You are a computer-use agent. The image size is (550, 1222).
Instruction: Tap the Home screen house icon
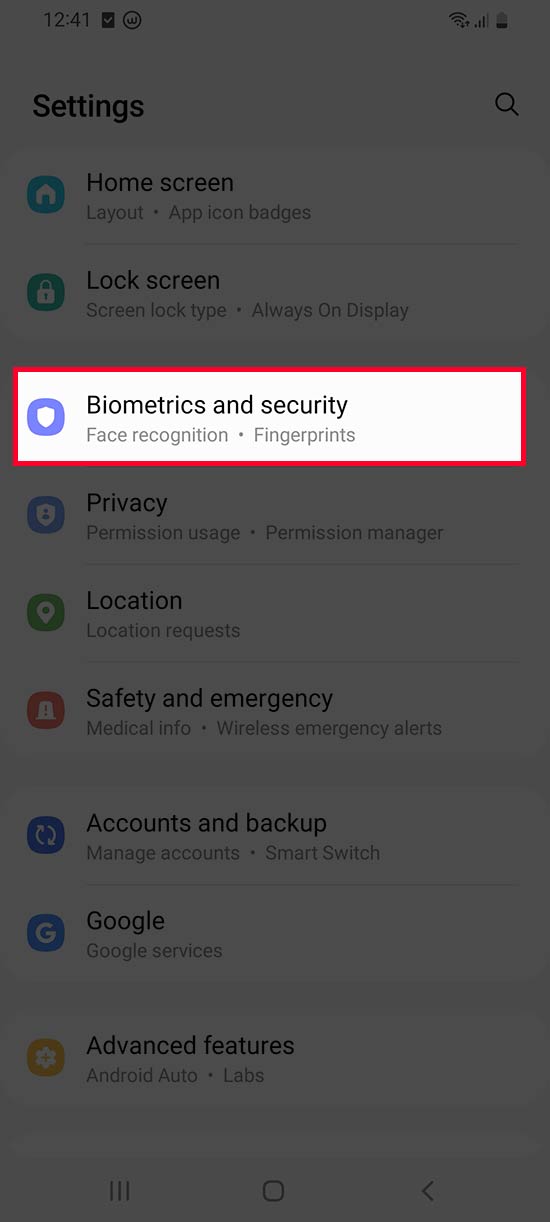click(46, 196)
